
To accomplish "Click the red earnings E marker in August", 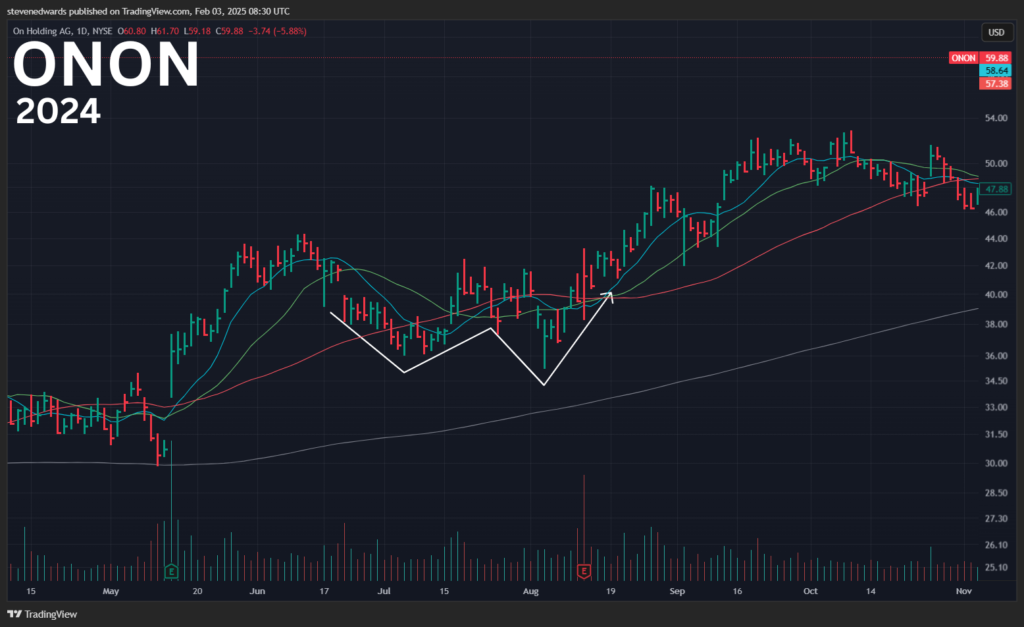I will tap(584, 571).
